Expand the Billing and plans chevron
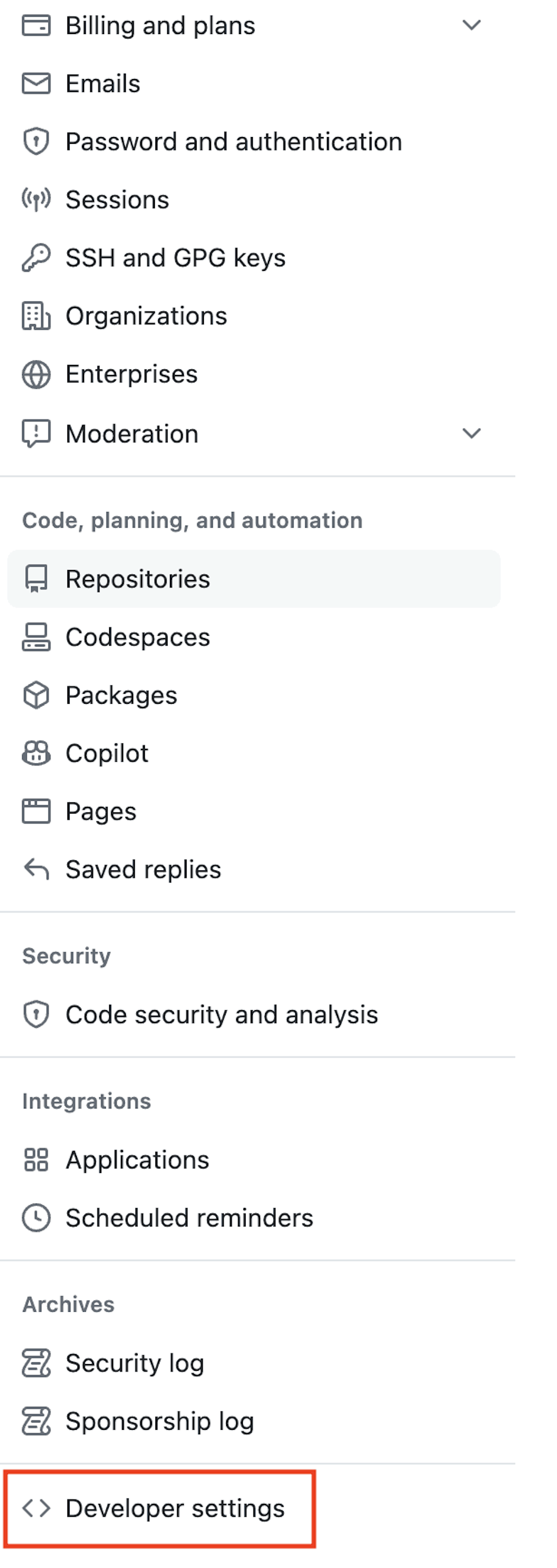This screenshot has width=557, height=1568. [471, 25]
